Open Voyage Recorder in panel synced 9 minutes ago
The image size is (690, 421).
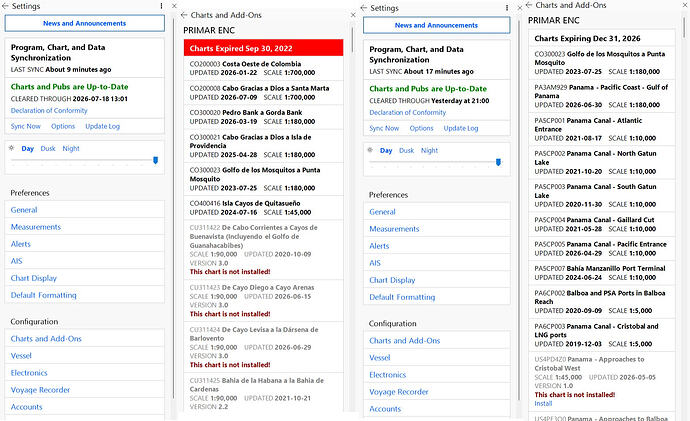click(84, 390)
